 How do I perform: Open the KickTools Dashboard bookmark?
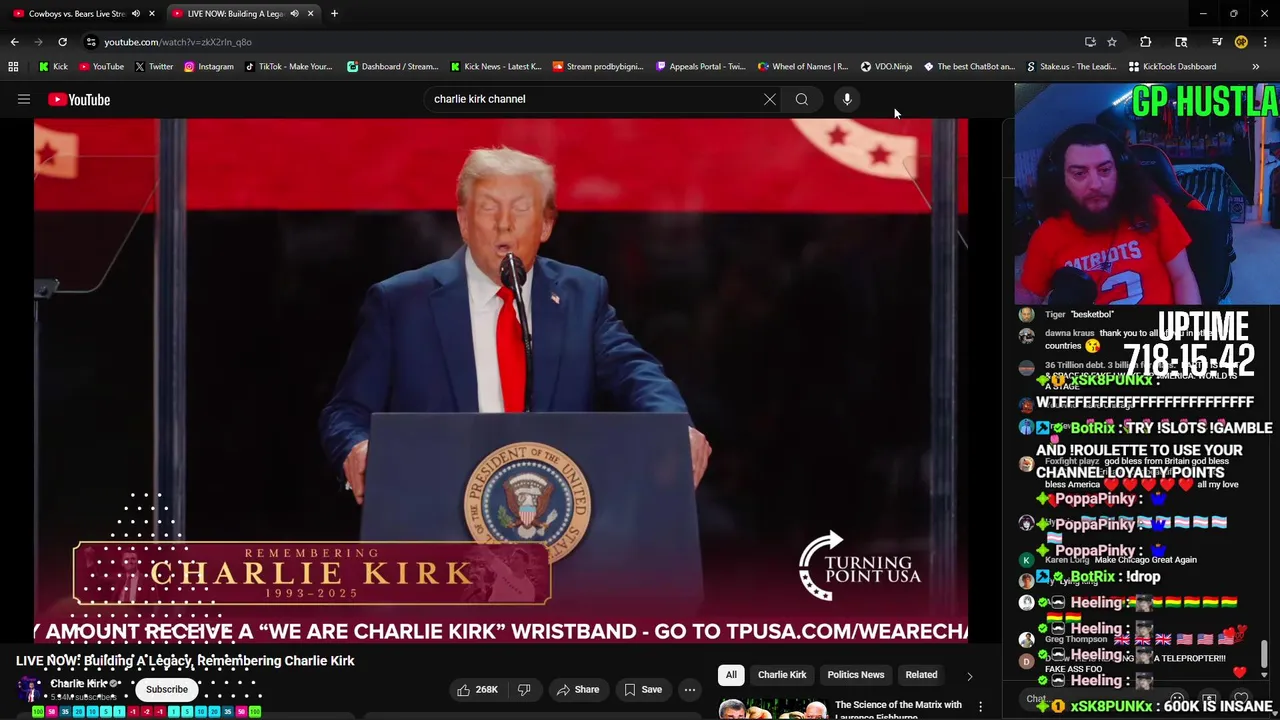click(x=1172, y=66)
